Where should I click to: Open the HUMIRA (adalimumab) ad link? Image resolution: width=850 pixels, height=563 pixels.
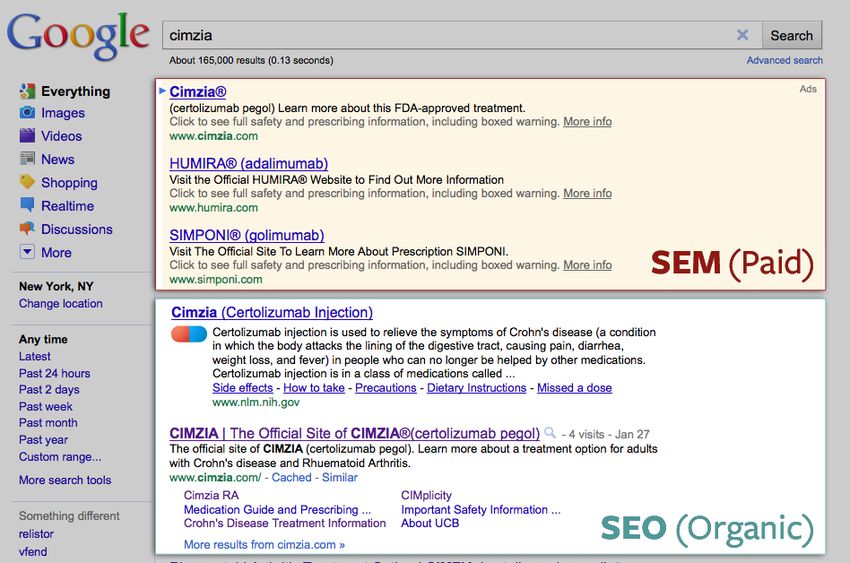(248, 163)
